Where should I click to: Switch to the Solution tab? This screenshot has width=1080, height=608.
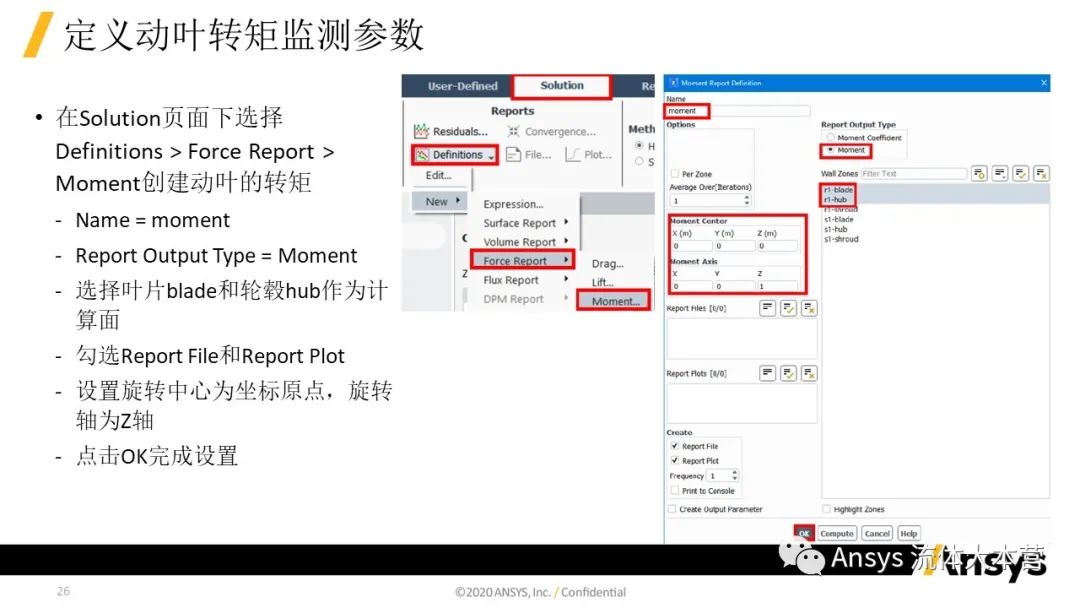coord(561,85)
